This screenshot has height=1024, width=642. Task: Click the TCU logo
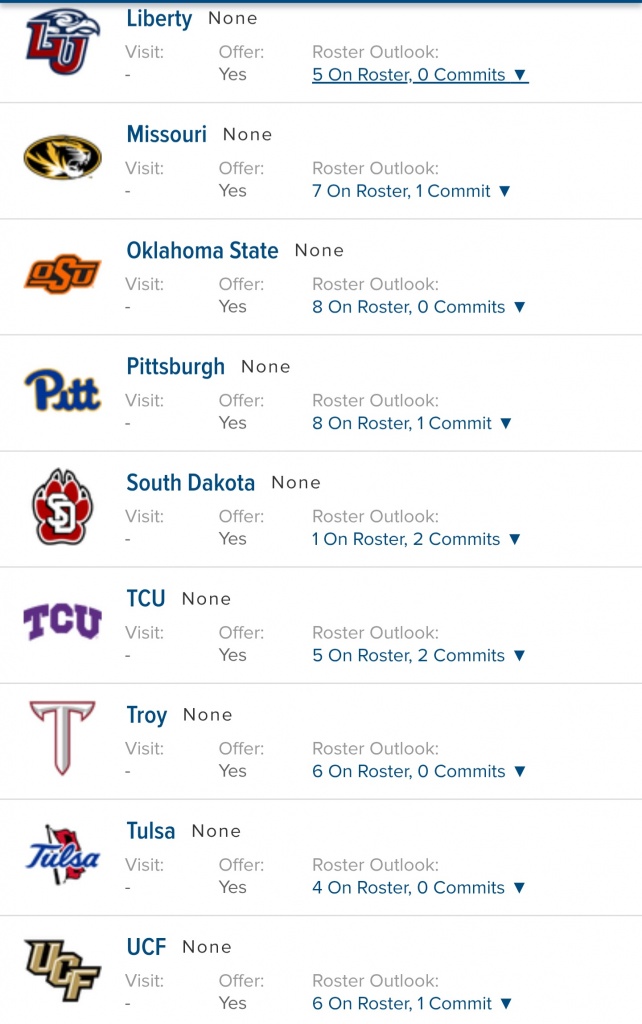click(x=62, y=622)
